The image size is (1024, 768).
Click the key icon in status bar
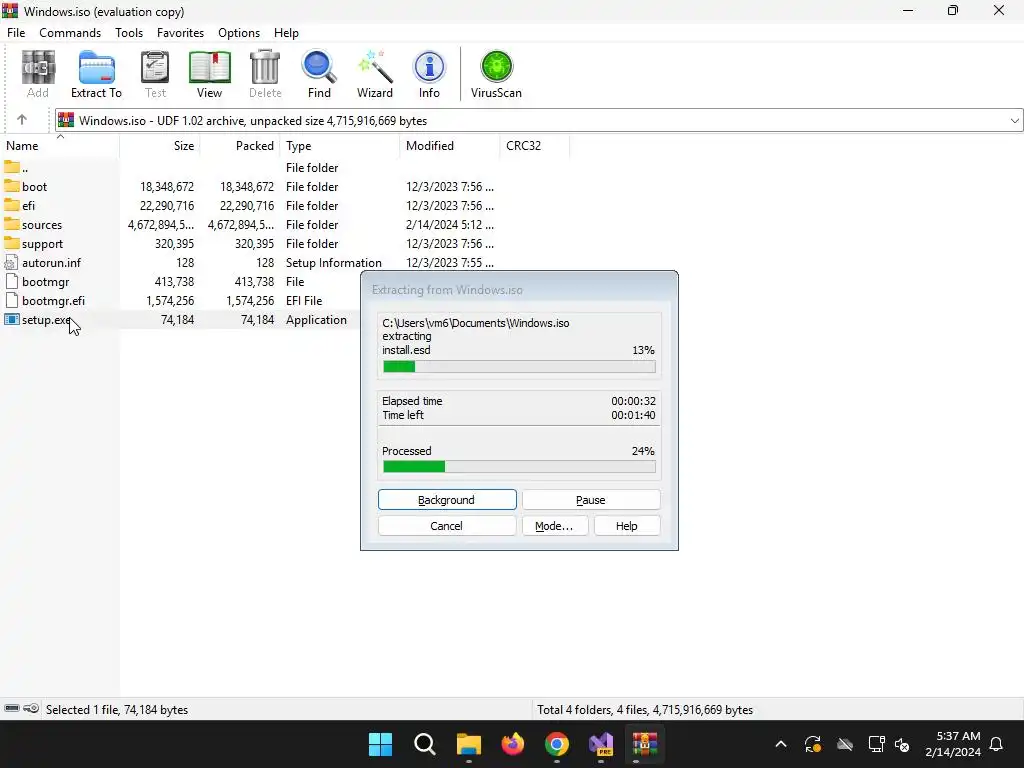click(31, 709)
